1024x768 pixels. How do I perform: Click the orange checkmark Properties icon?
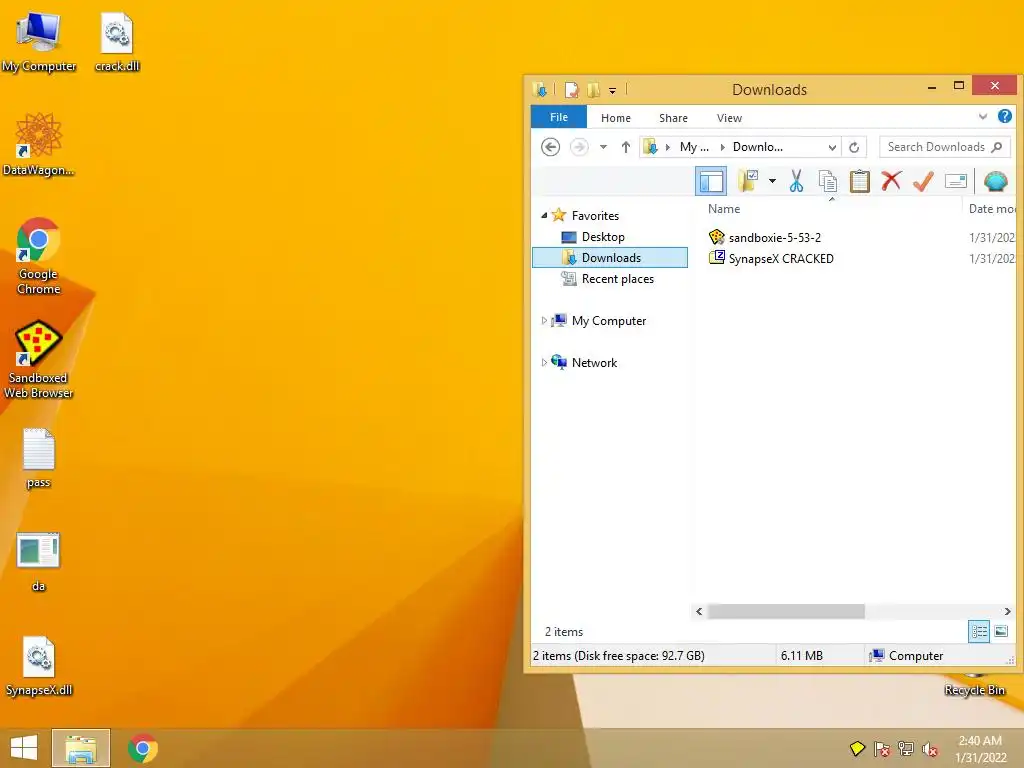coord(923,181)
